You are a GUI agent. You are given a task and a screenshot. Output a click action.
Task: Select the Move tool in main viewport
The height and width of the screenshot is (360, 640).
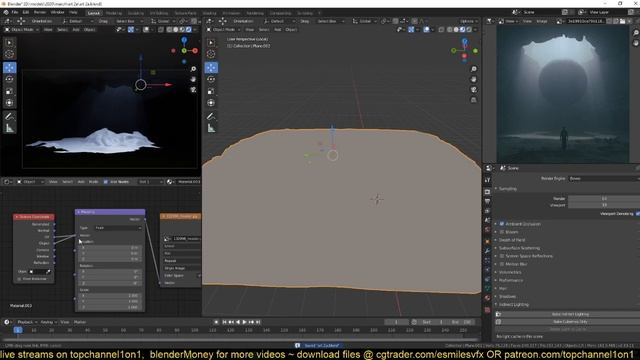coord(211,67)
